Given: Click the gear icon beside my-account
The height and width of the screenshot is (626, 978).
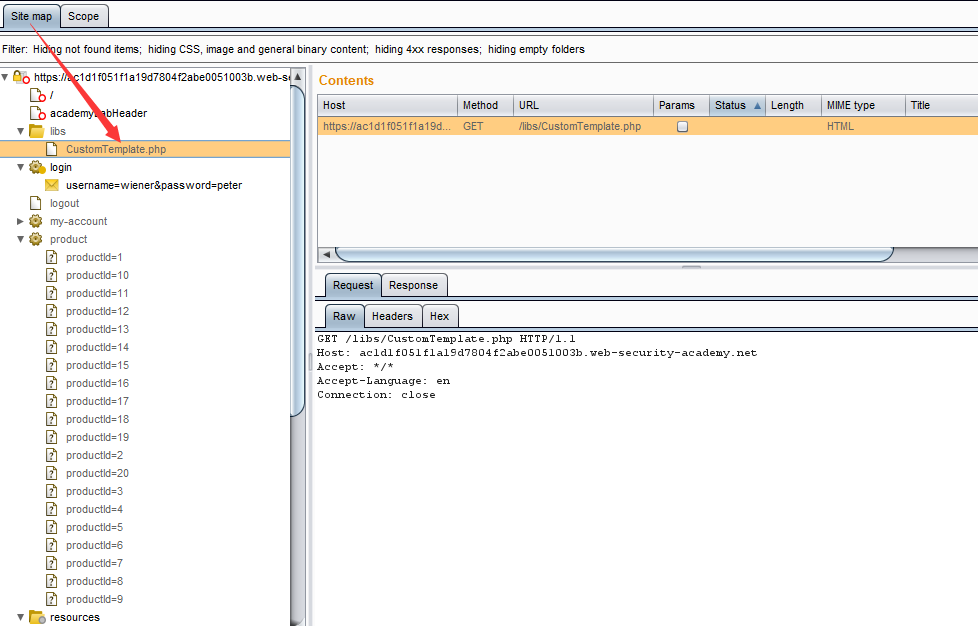Looking at the screenshot, I should [36, 221].
